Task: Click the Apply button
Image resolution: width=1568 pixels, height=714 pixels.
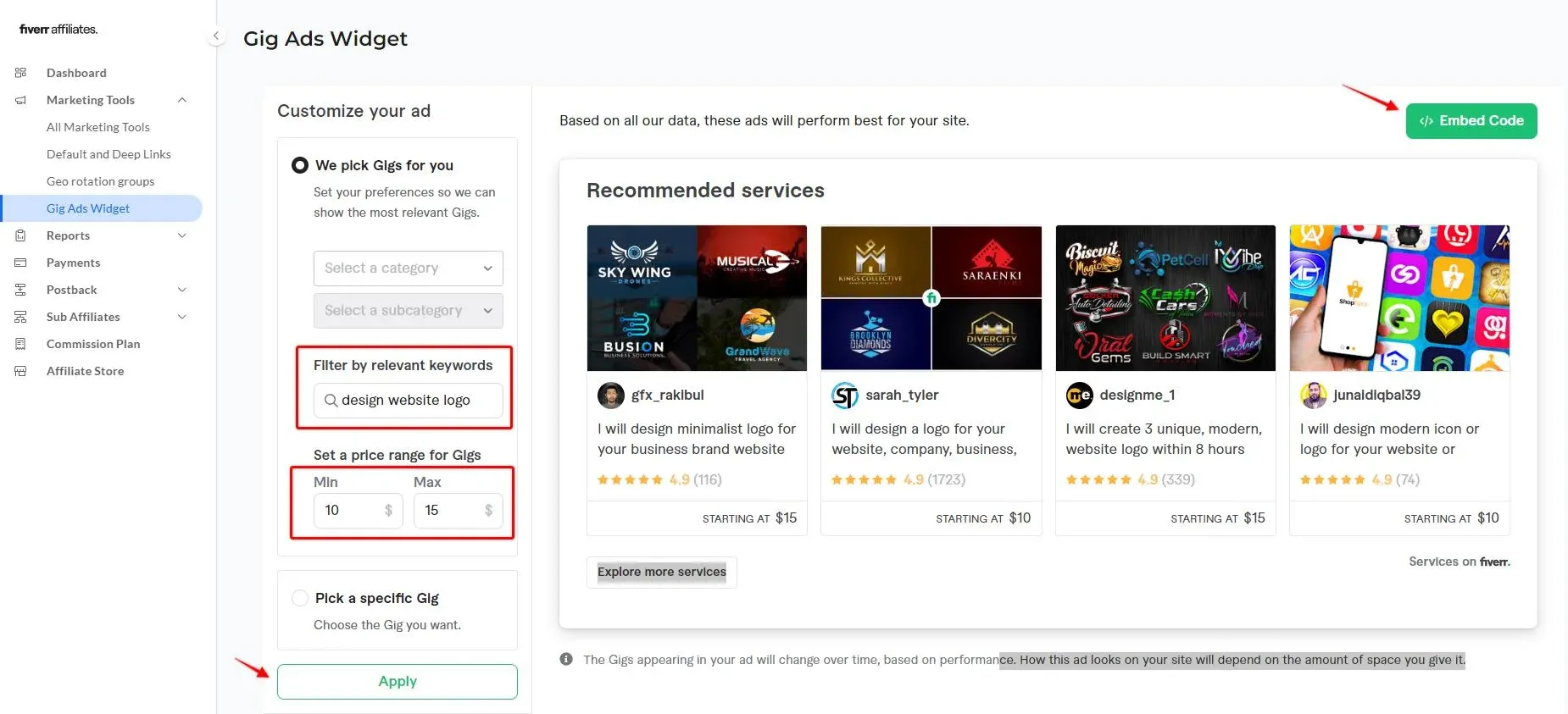Action: pyautogui.click(x=398, y=682)
